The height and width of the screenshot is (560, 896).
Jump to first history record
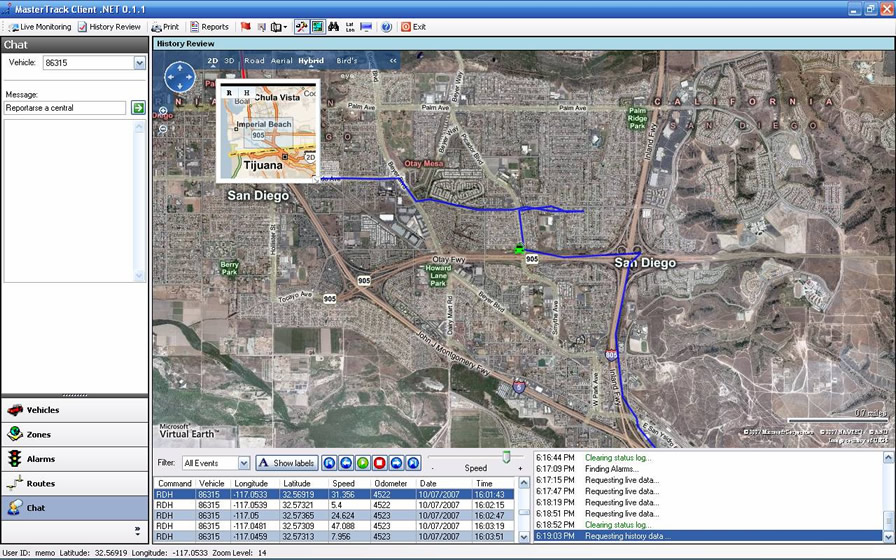329,463
